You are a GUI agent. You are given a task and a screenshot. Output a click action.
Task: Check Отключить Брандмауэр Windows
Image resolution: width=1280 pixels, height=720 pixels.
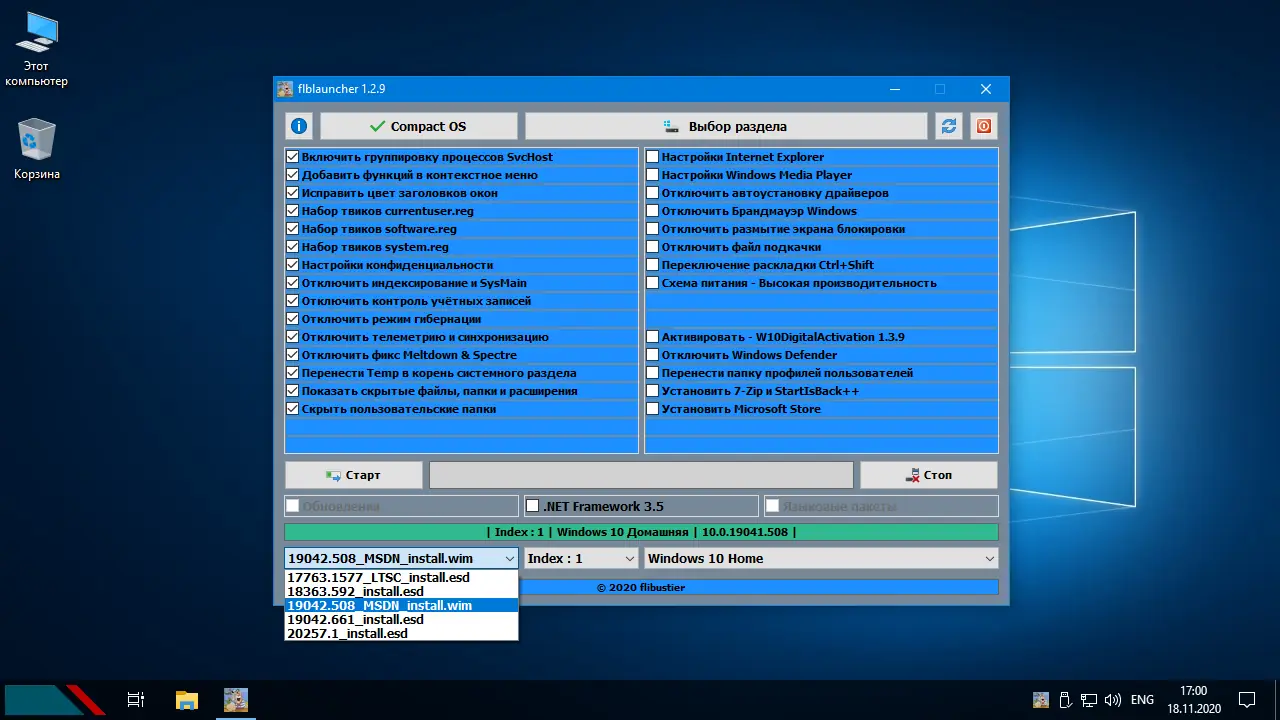click(653, 211)
